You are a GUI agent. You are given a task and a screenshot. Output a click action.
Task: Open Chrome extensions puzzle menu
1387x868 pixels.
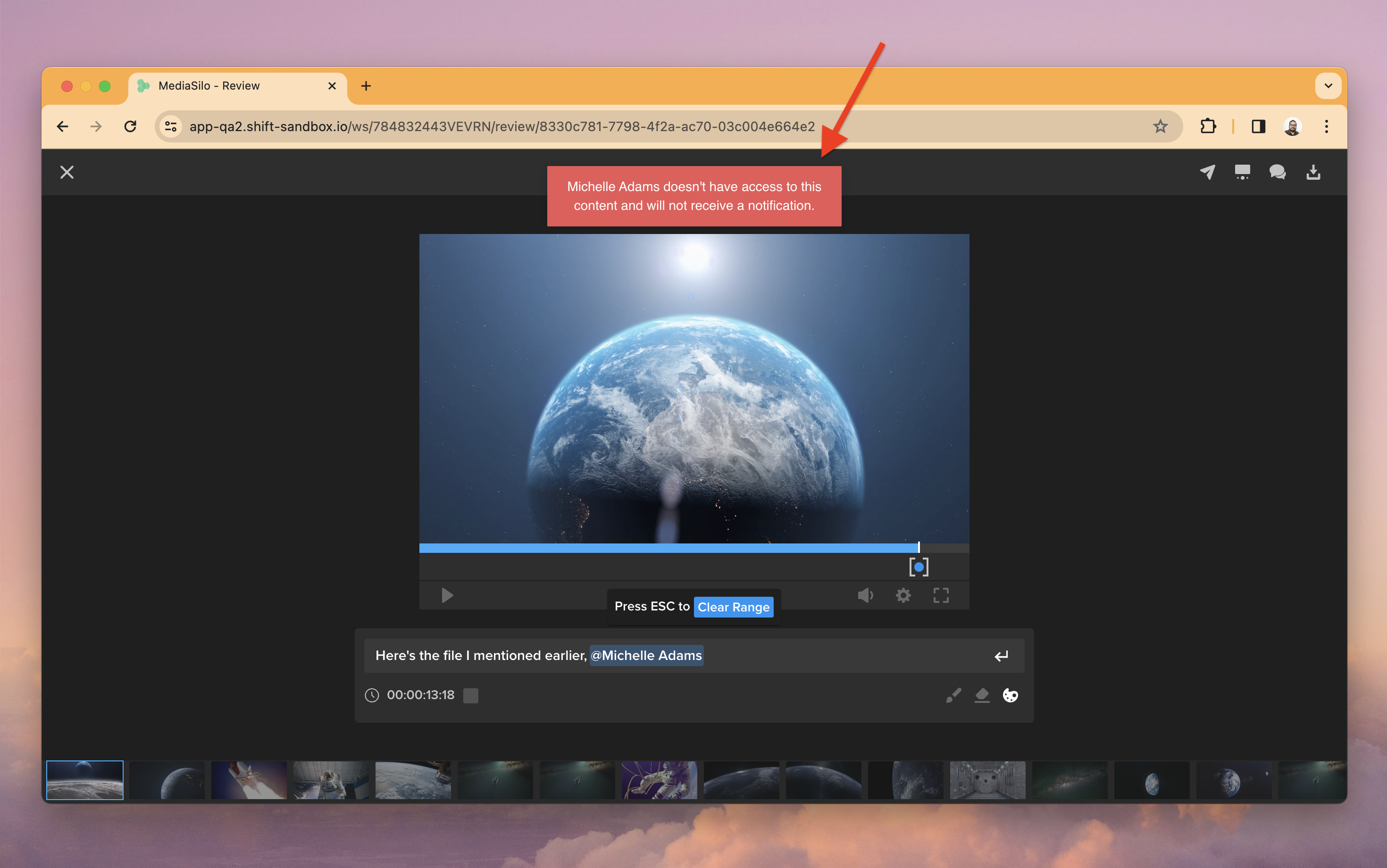1208,126
